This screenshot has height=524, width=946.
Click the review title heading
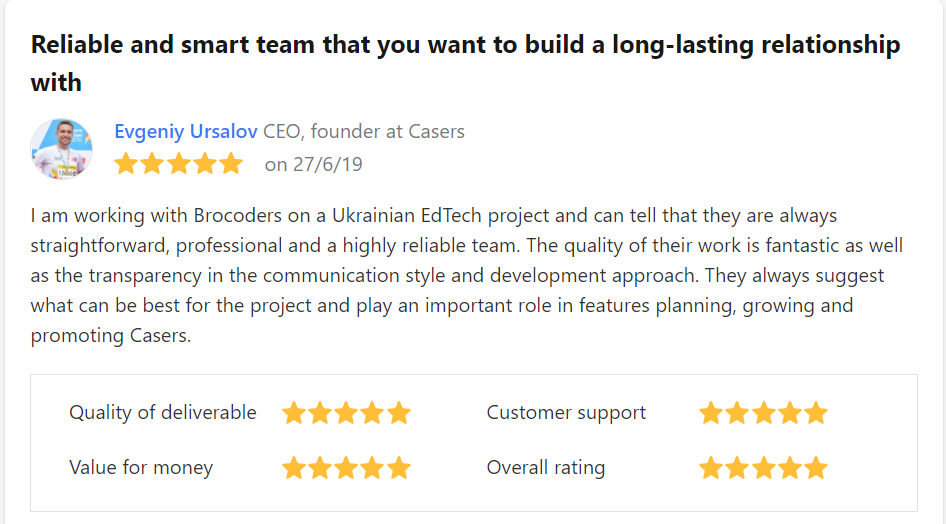[465, 63]
